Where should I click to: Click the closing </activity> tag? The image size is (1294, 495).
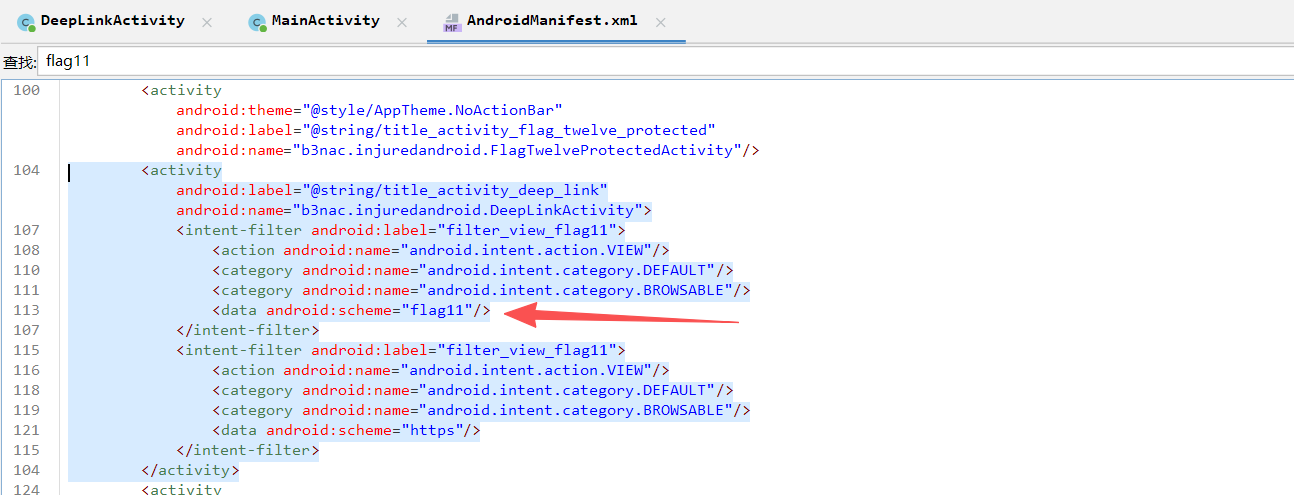pyautogui.click(x=190, y=470)
